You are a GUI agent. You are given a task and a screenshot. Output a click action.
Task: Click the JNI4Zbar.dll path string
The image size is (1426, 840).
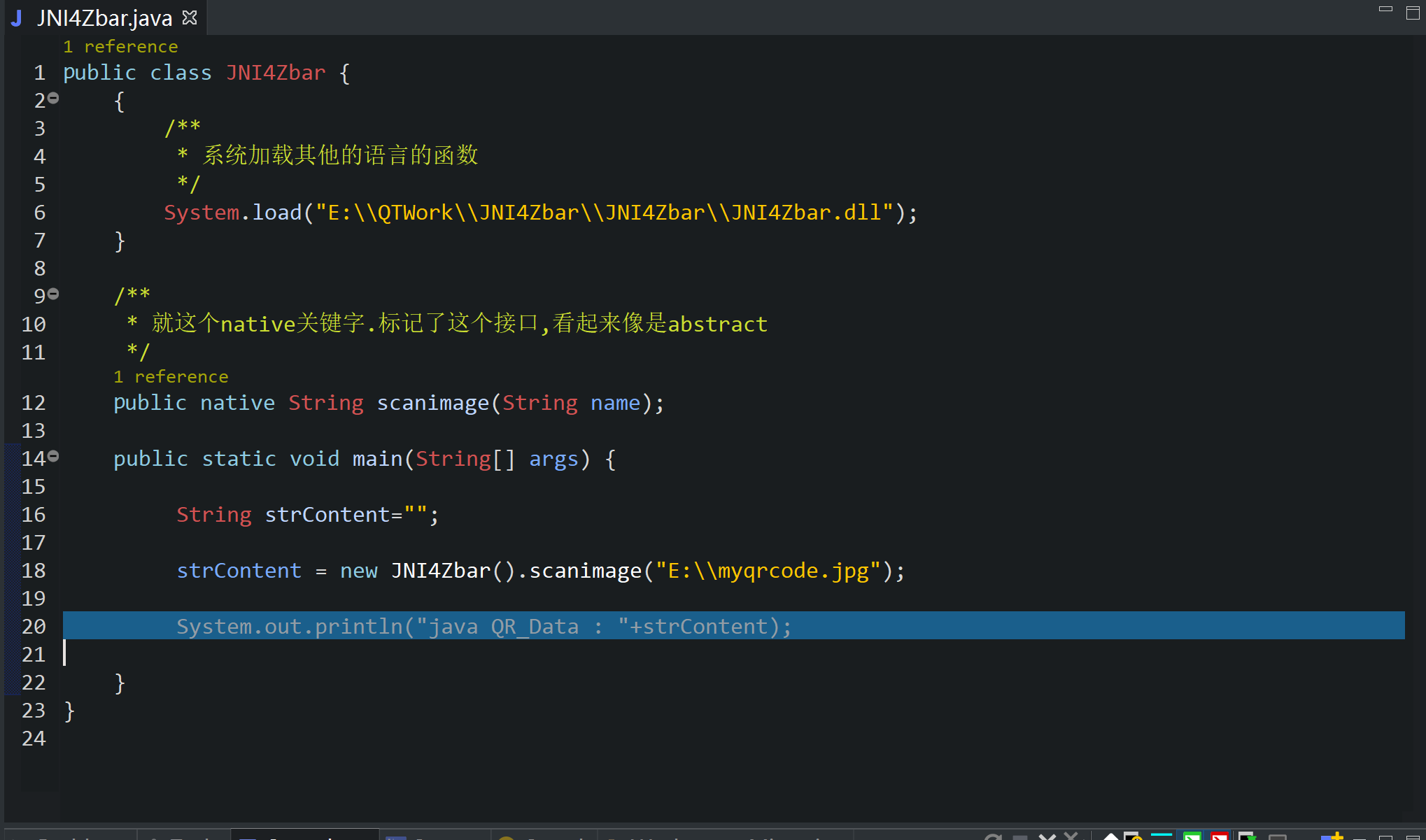tap(603, 213)
